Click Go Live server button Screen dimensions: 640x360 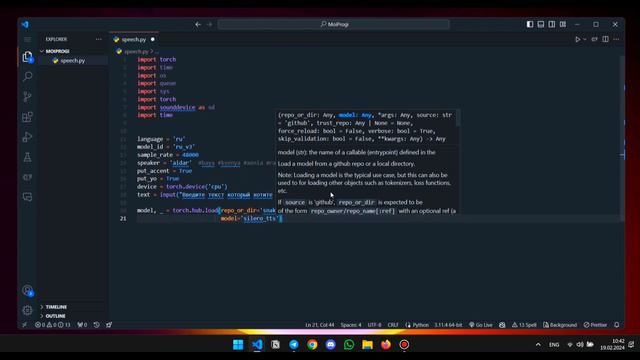[481, 325]
